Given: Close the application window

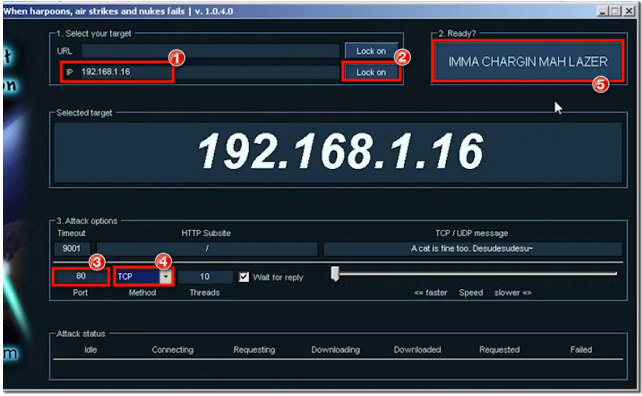Looking at the screenshot, I should pyautogui.click(x=628, y=11).
